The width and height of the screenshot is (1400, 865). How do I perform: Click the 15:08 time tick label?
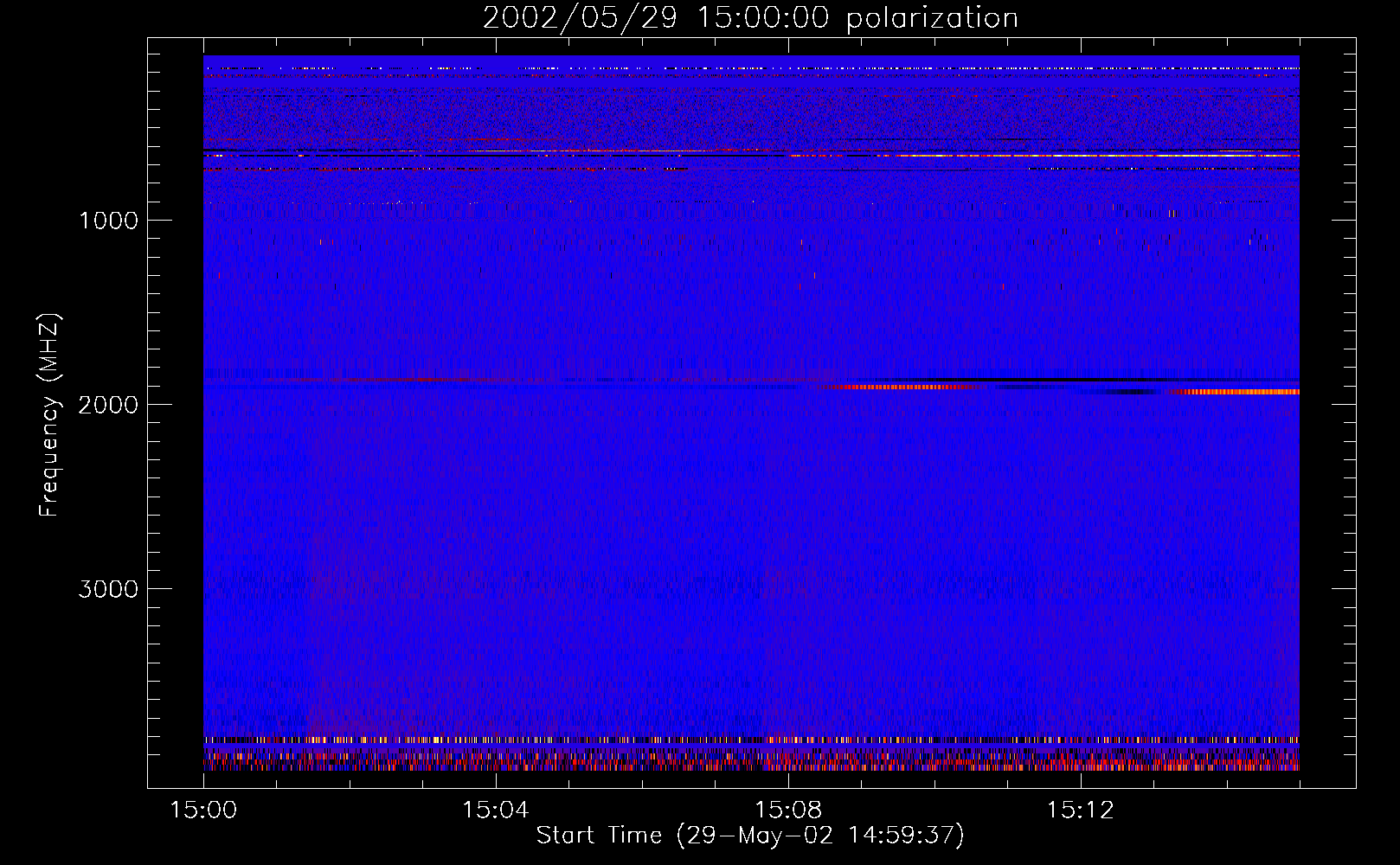pyautogui.click(x=788, y=811)
